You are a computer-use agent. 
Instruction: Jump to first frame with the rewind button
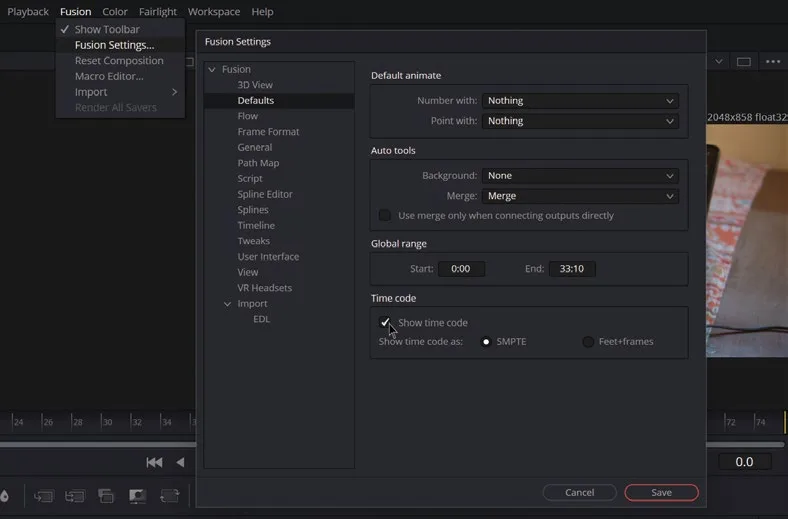pyautogui.click(x=154, y=462)
